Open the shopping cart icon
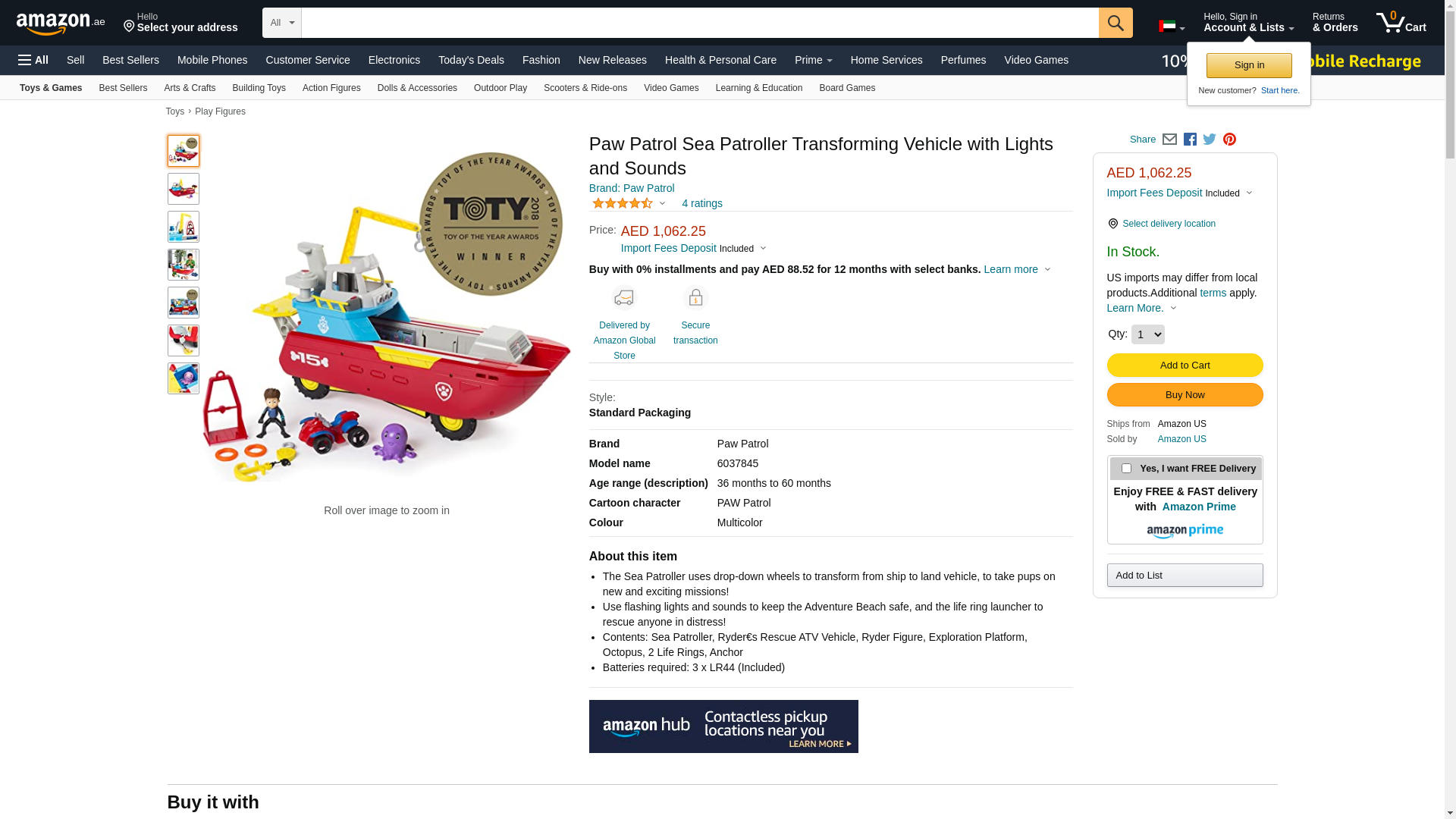Screen dimensions: 1456x819 [x=1401, y=23]
